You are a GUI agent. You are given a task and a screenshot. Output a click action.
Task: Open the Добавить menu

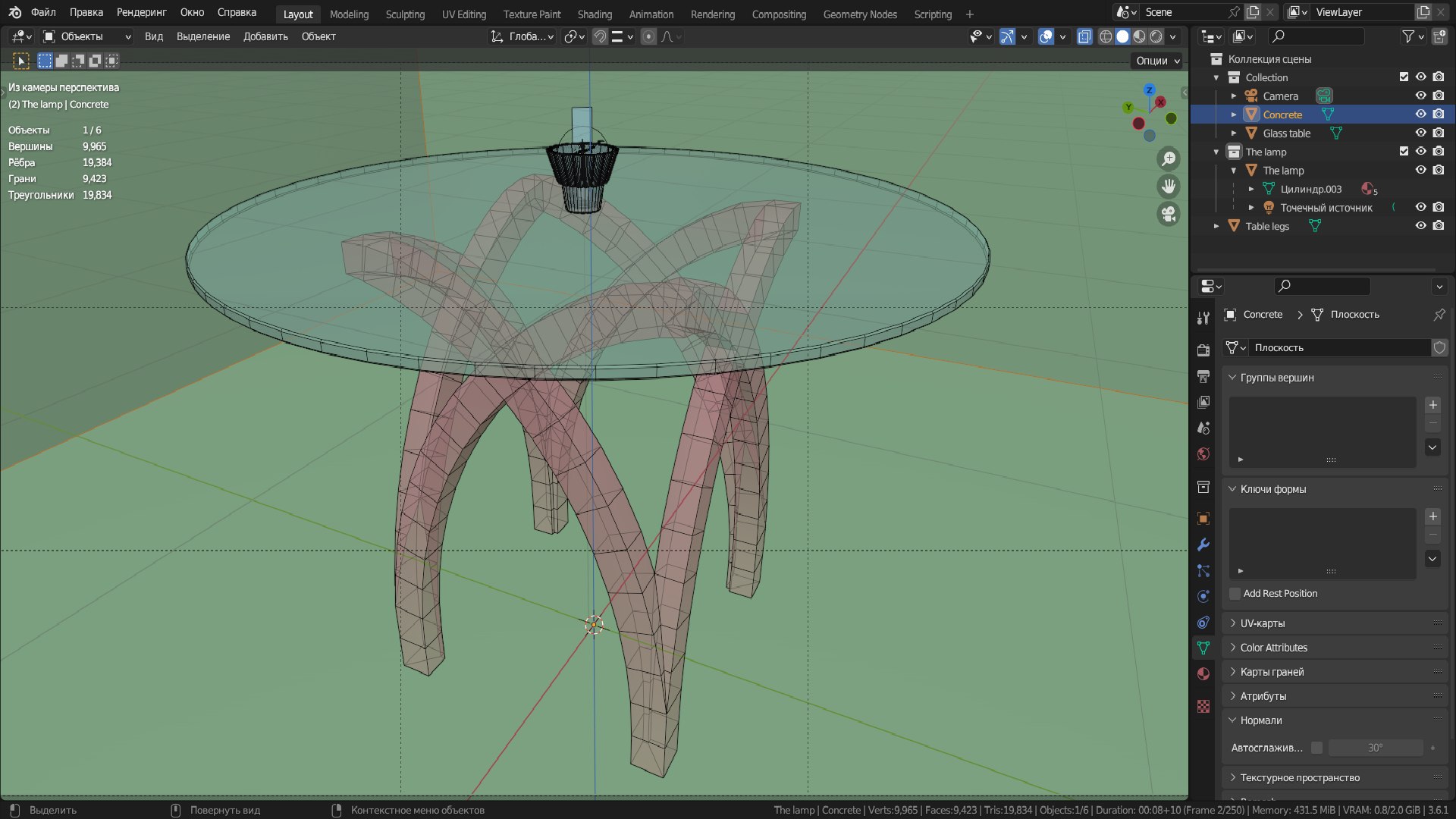point(265,36)
